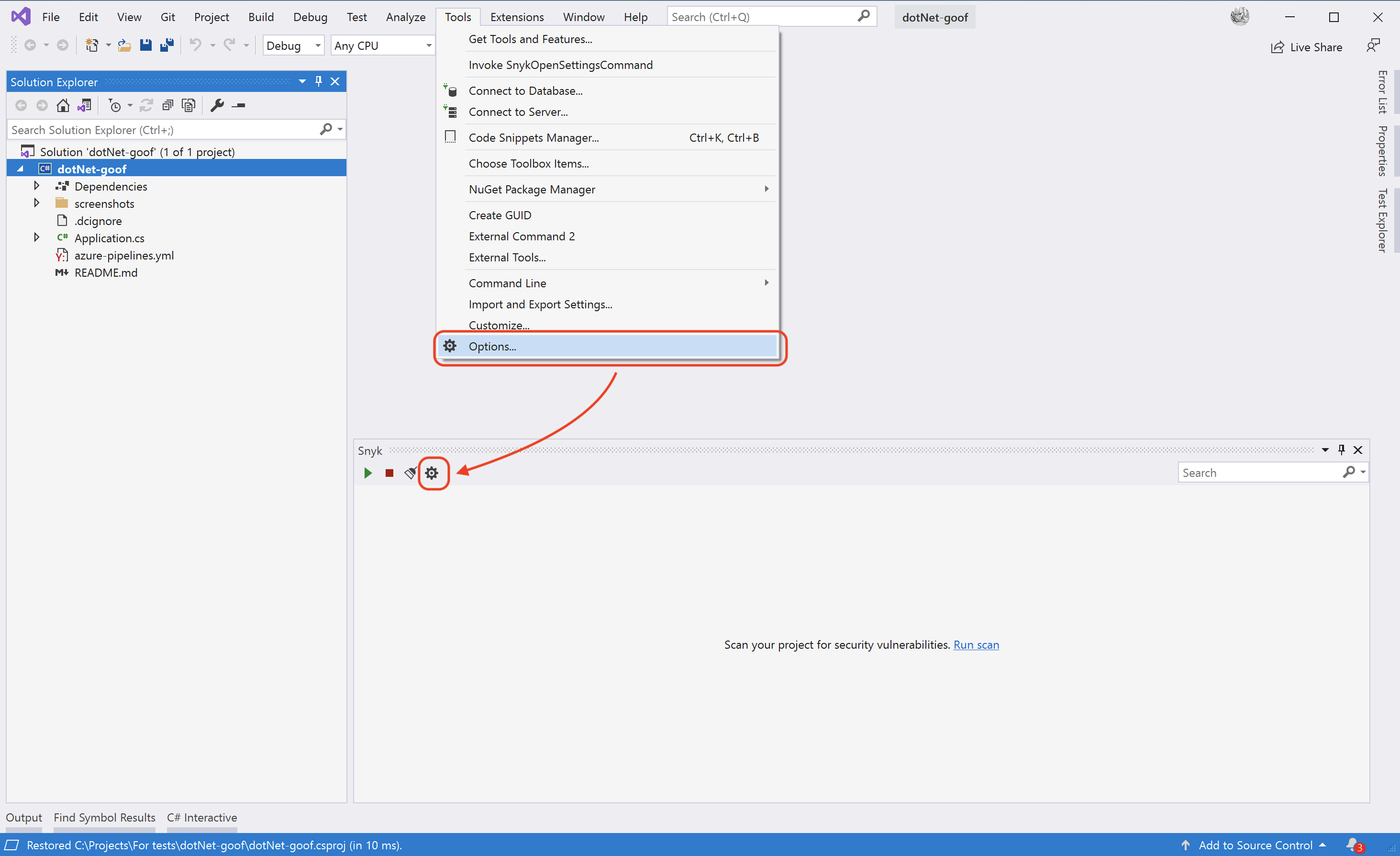Click the Snyk run scan play icon
Image resolution: width=1400 pixels, height=856 pixels.
pos(367,473)
